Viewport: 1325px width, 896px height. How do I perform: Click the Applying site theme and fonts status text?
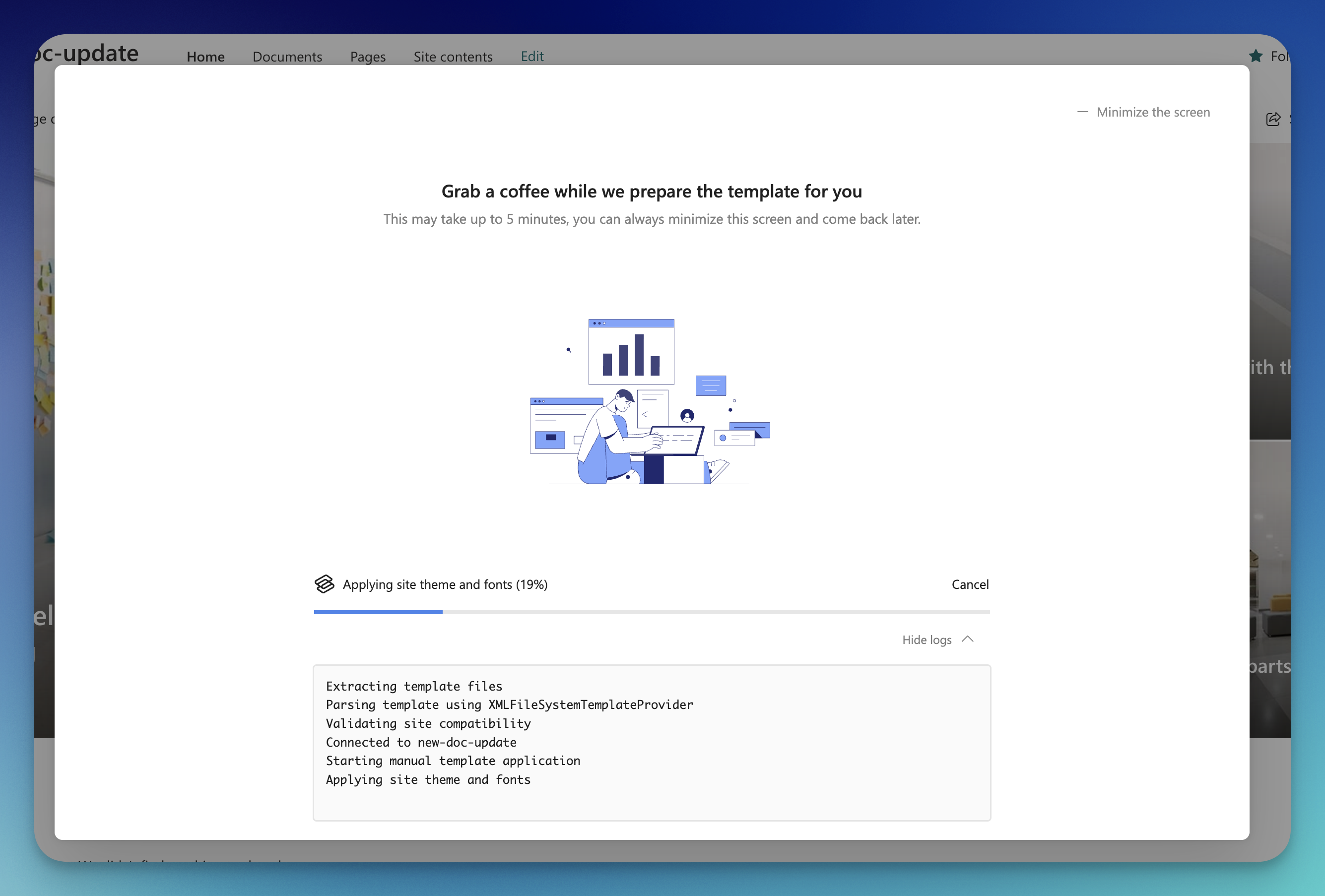445,584
